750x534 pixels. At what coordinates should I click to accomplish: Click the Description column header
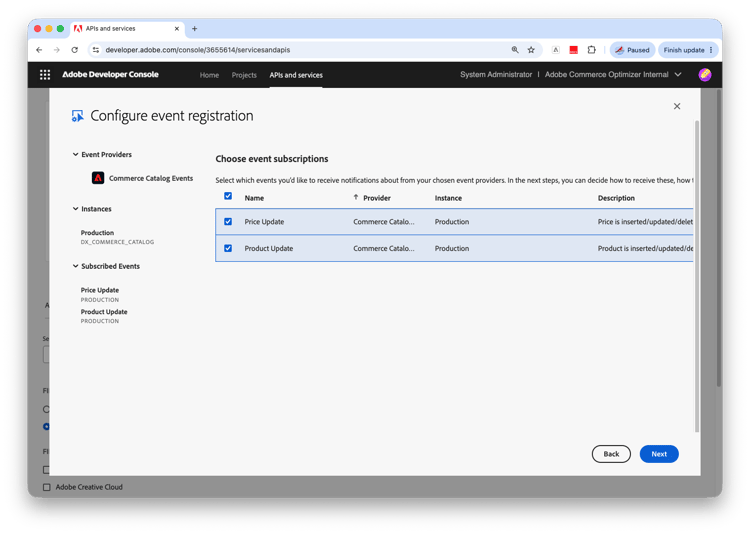[x=616, y=198]
